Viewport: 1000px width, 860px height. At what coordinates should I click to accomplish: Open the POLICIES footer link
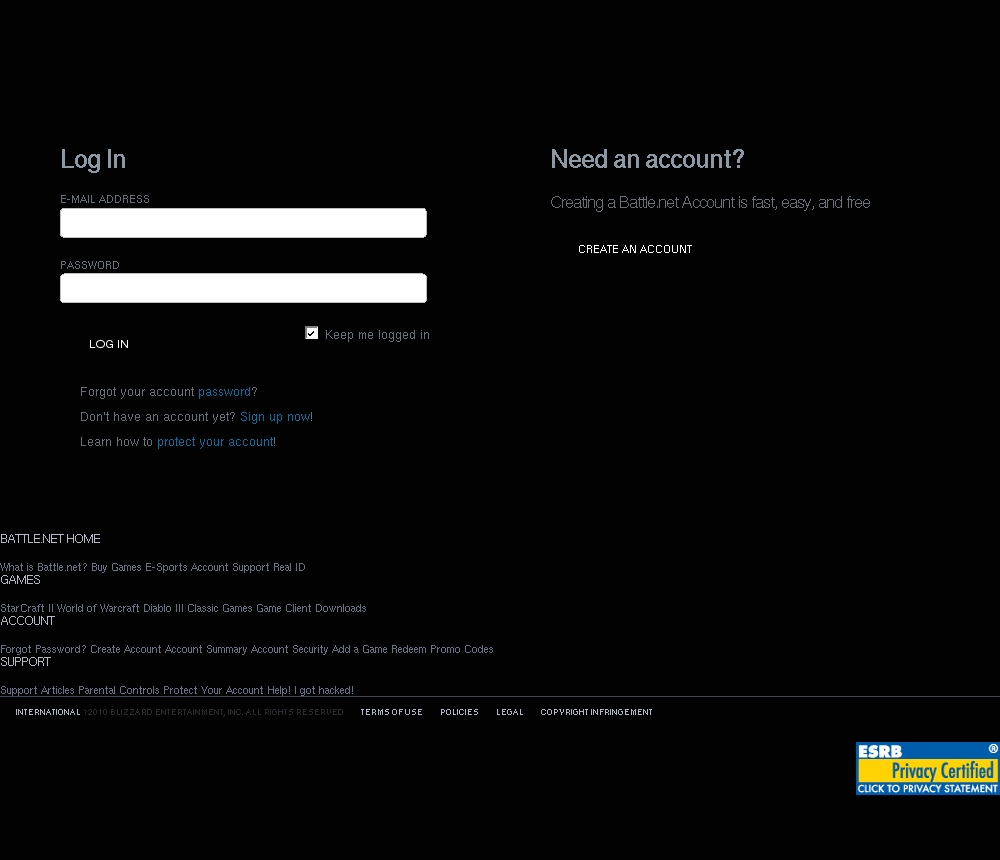coord(459,712)
